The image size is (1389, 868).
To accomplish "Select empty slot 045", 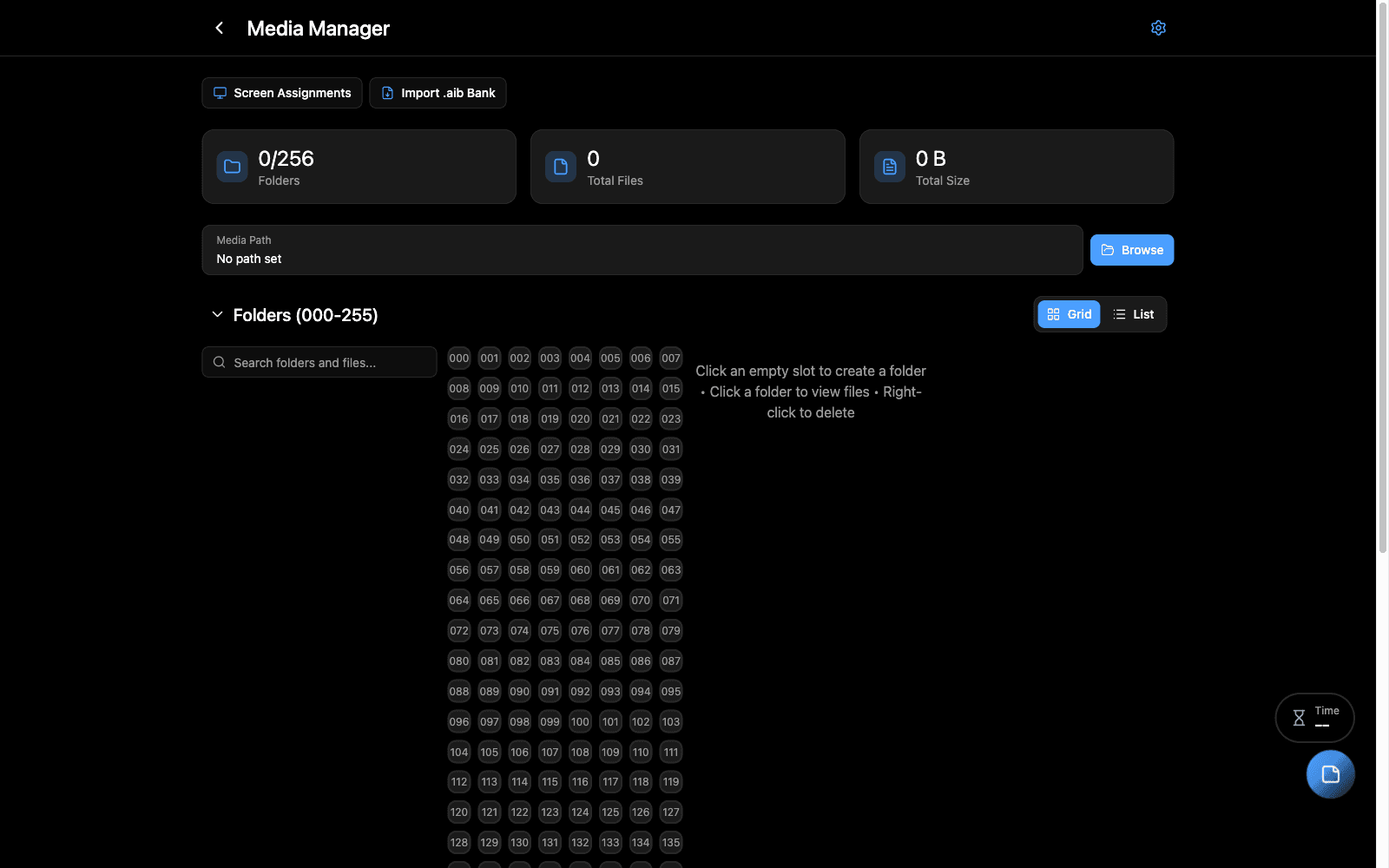I will pyautogui.click(x=610, y=510).
